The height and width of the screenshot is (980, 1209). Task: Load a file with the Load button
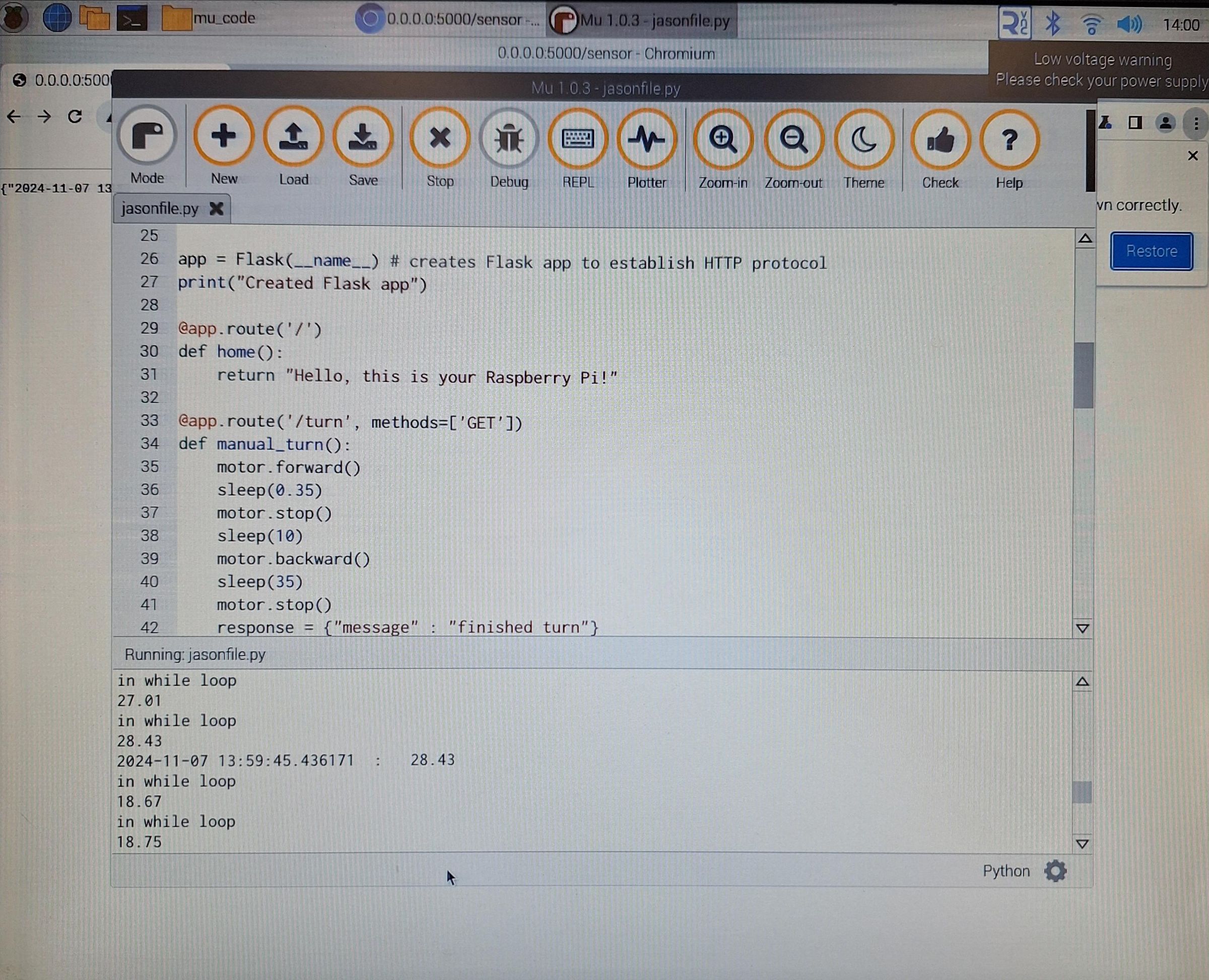pyautogui.click(x=294, y=146)
